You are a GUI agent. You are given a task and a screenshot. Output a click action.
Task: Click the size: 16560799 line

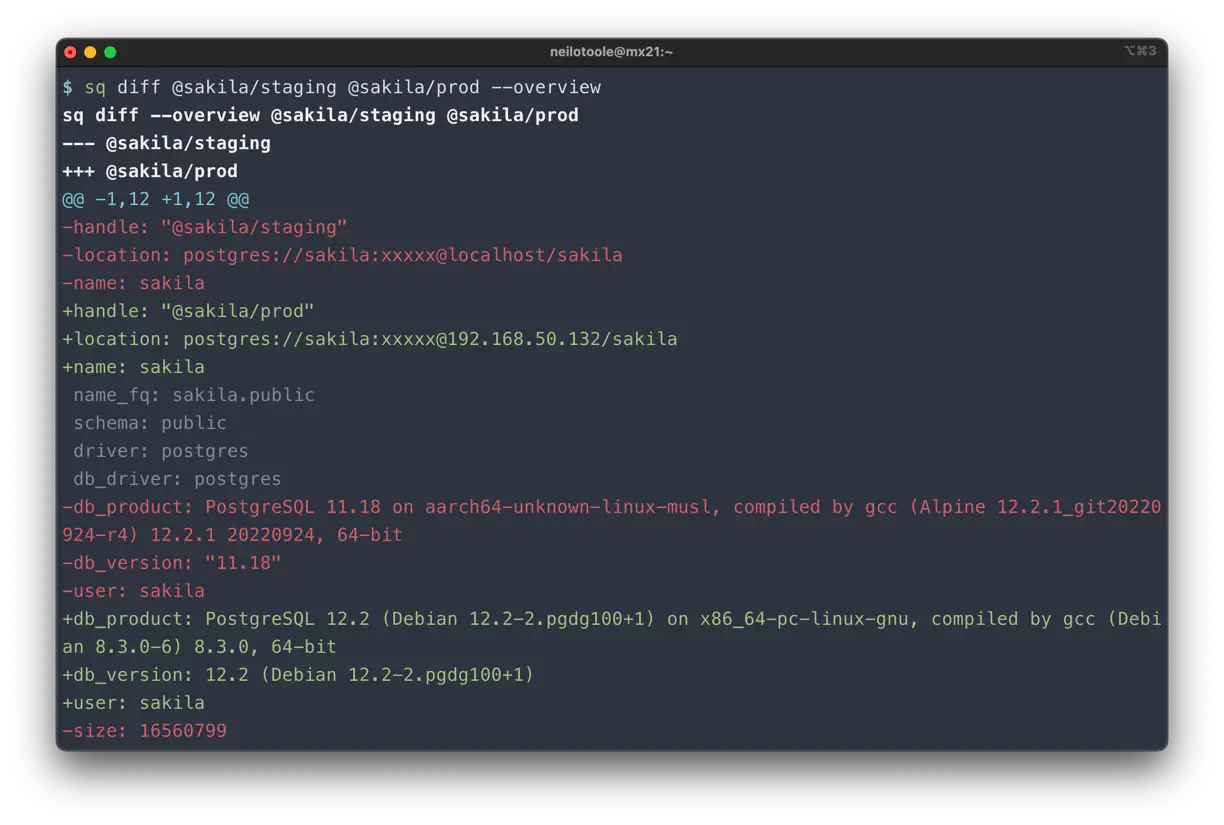(144, 731)
